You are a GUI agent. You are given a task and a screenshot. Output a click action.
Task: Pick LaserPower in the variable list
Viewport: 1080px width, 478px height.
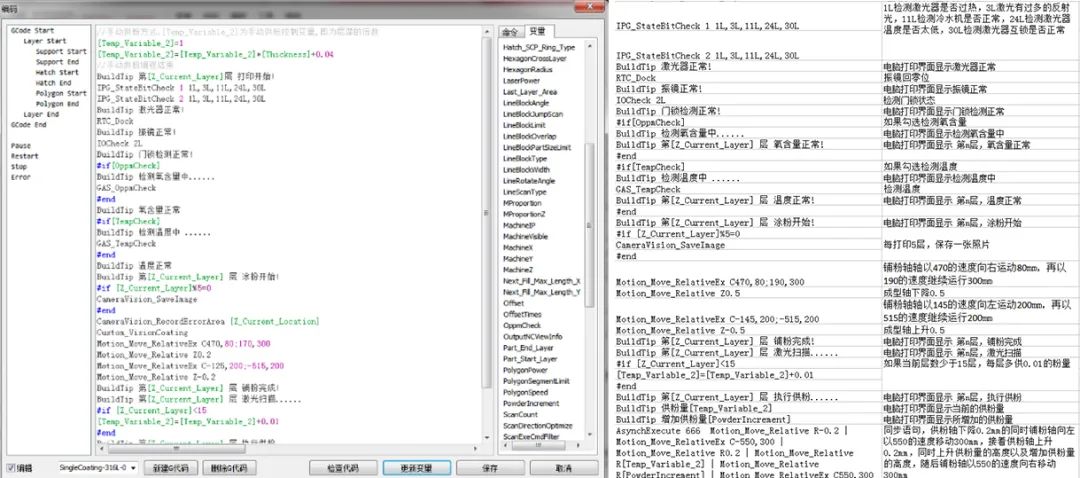(x=523, y=81)
